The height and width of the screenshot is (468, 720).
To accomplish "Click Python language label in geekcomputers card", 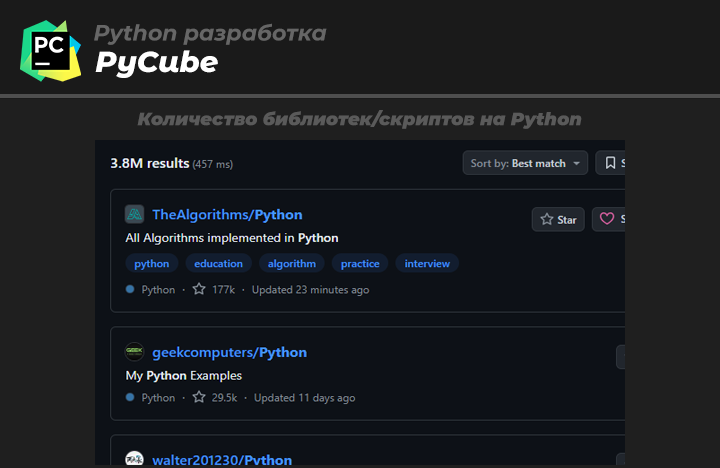I will (x=158, y=398).
